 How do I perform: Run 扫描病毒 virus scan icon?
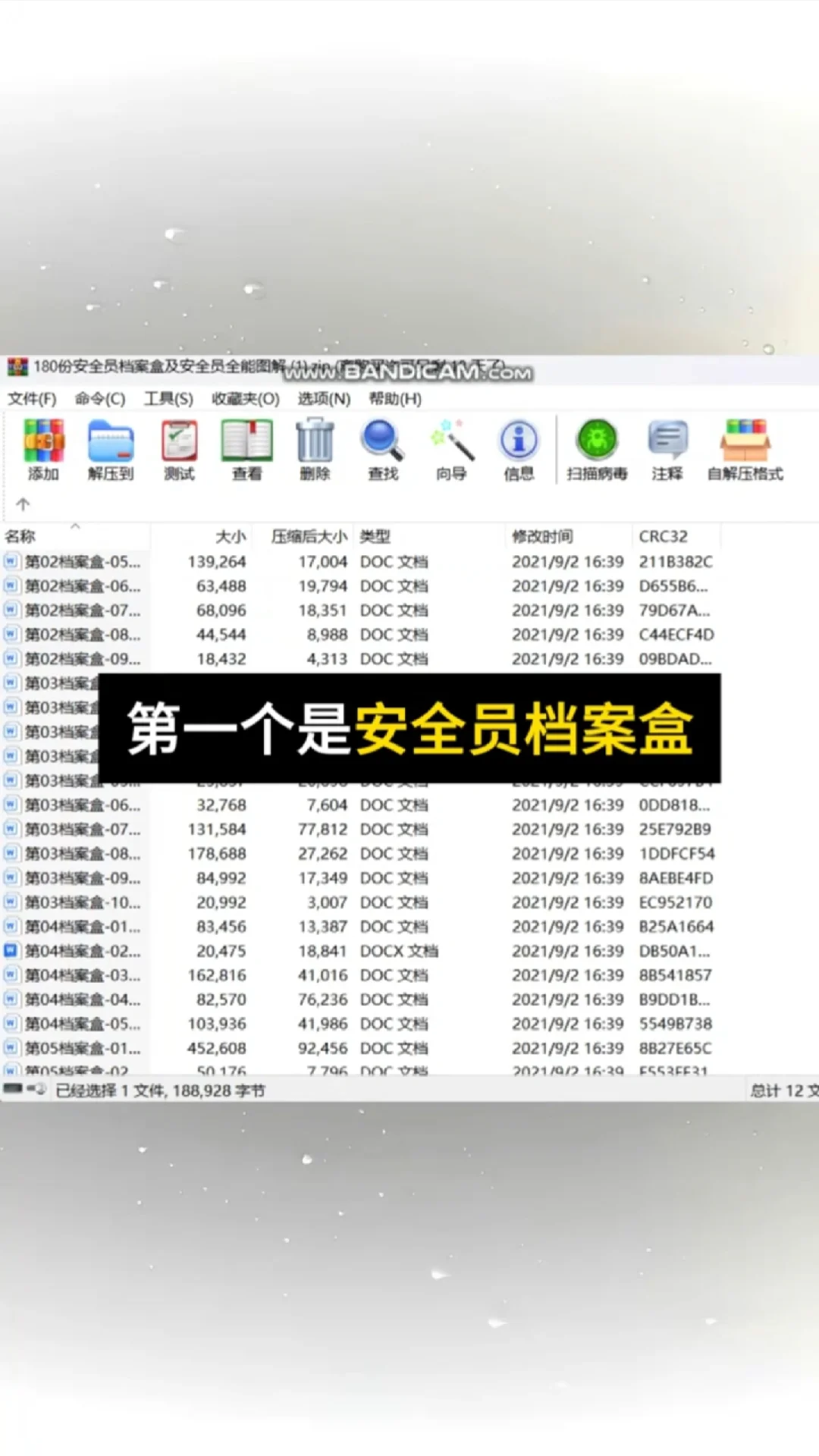[x=597, y=441]
